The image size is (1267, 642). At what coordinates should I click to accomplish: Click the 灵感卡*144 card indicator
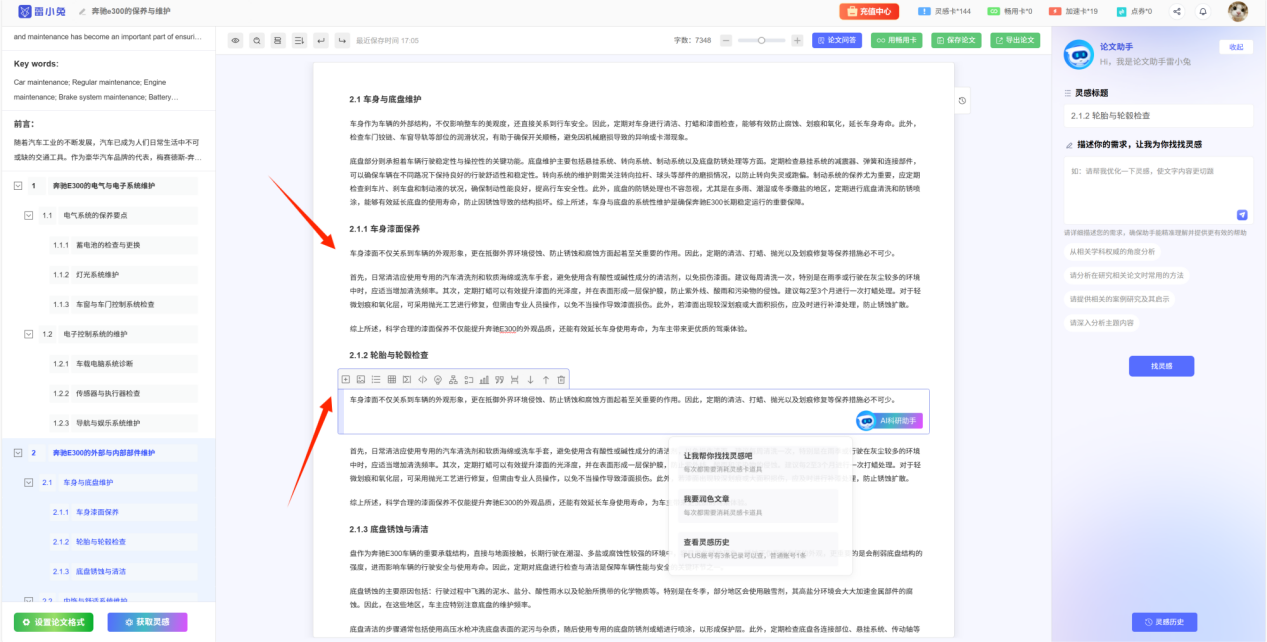point(944,11)
